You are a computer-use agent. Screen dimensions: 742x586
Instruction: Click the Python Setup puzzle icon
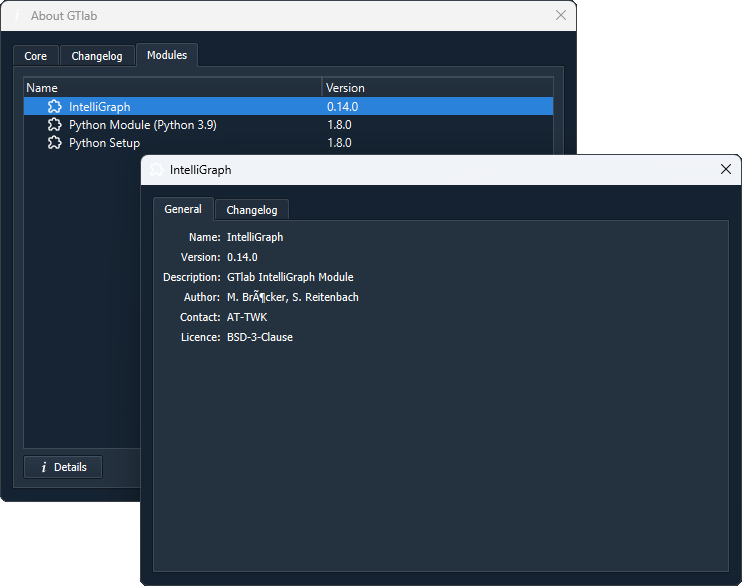(x=55, y=142)
